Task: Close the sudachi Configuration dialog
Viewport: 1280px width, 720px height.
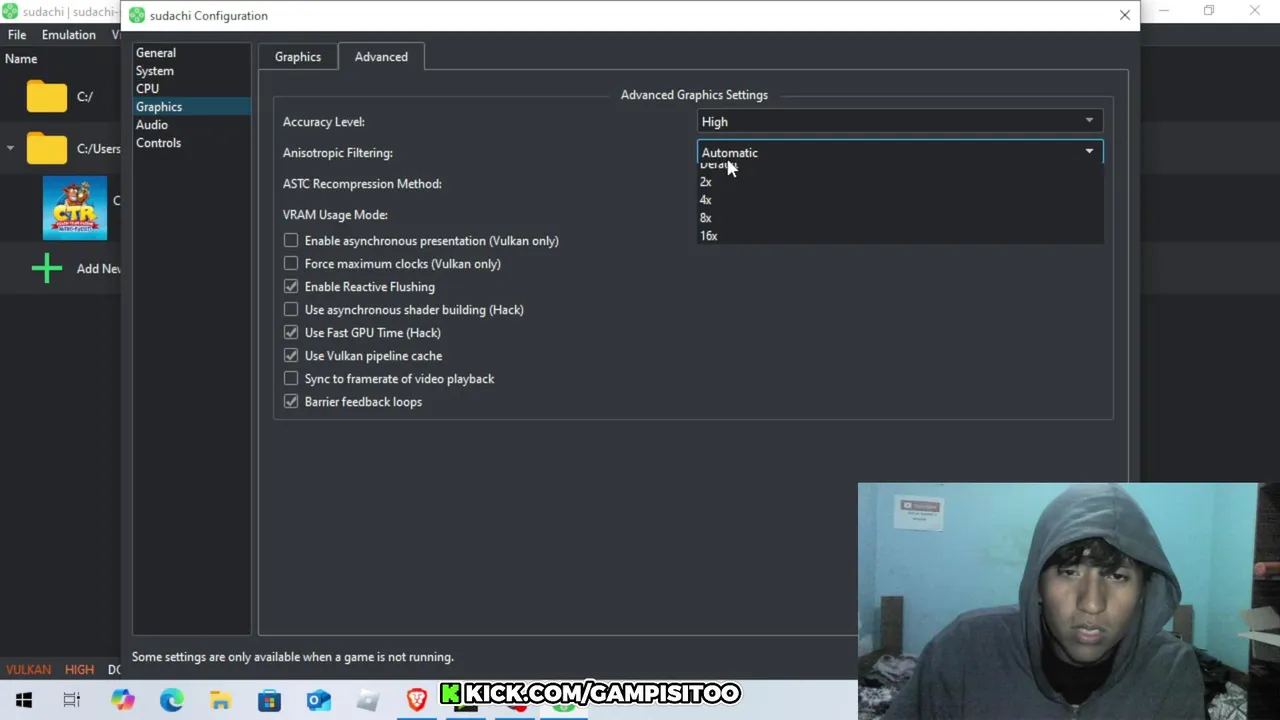Action: click(1125, 15)
